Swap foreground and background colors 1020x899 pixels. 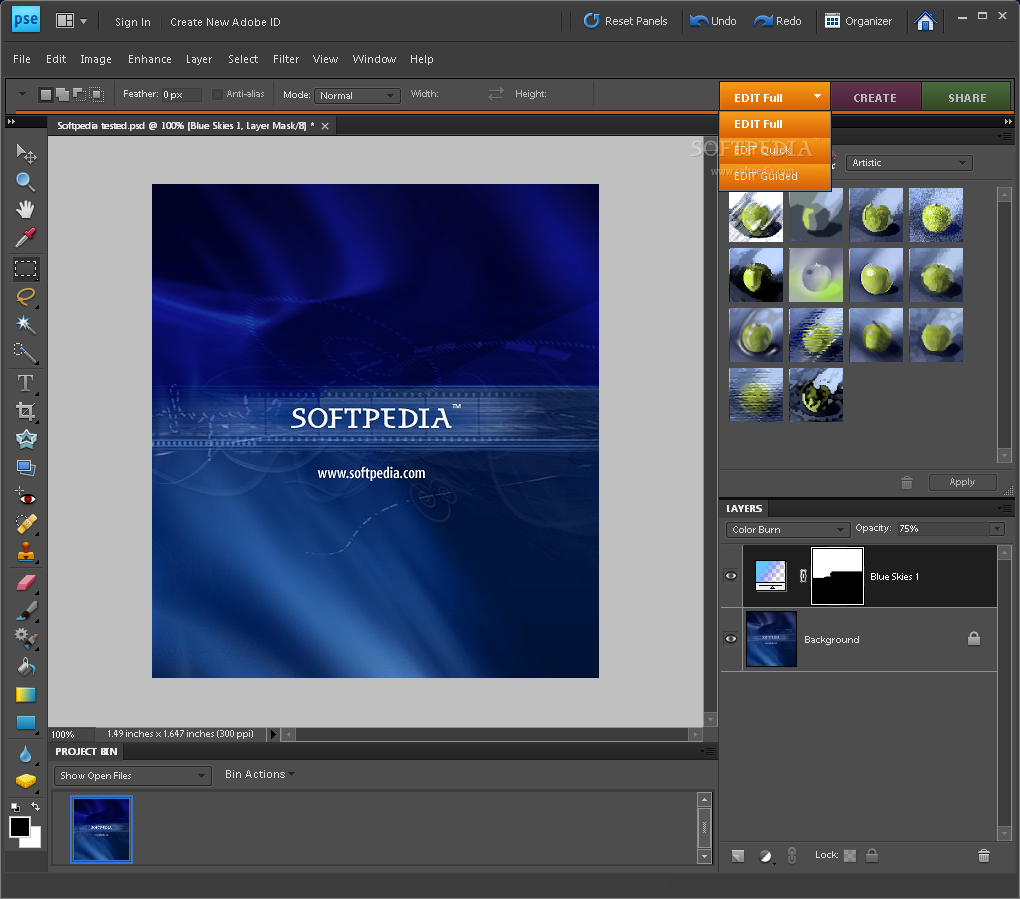[x=35, y=807]
